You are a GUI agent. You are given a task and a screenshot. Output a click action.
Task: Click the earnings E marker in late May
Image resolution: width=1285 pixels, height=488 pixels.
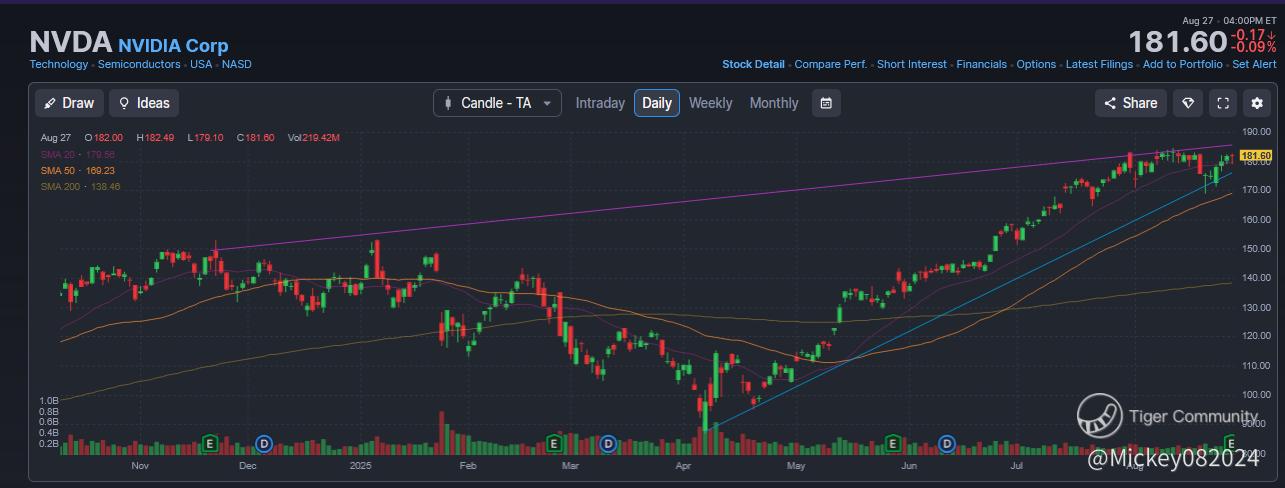pyautogui.click(x=893, y=443)
